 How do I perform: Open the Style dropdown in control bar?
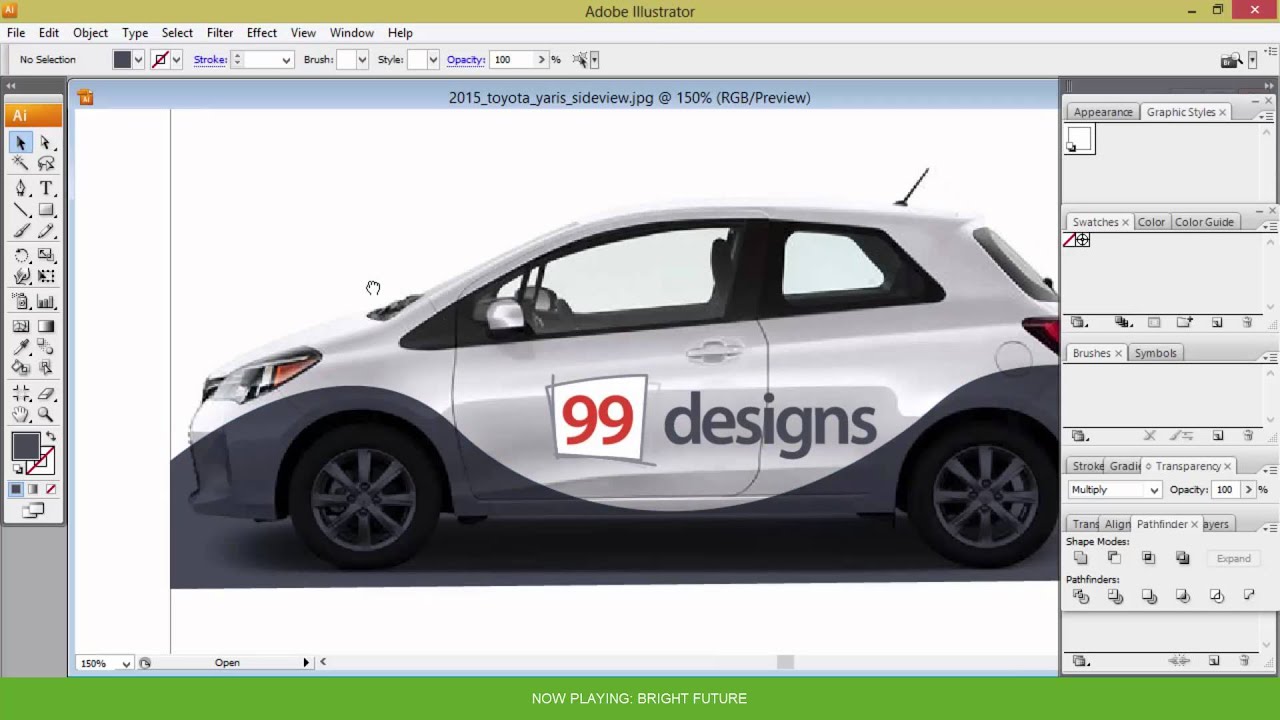432,60
